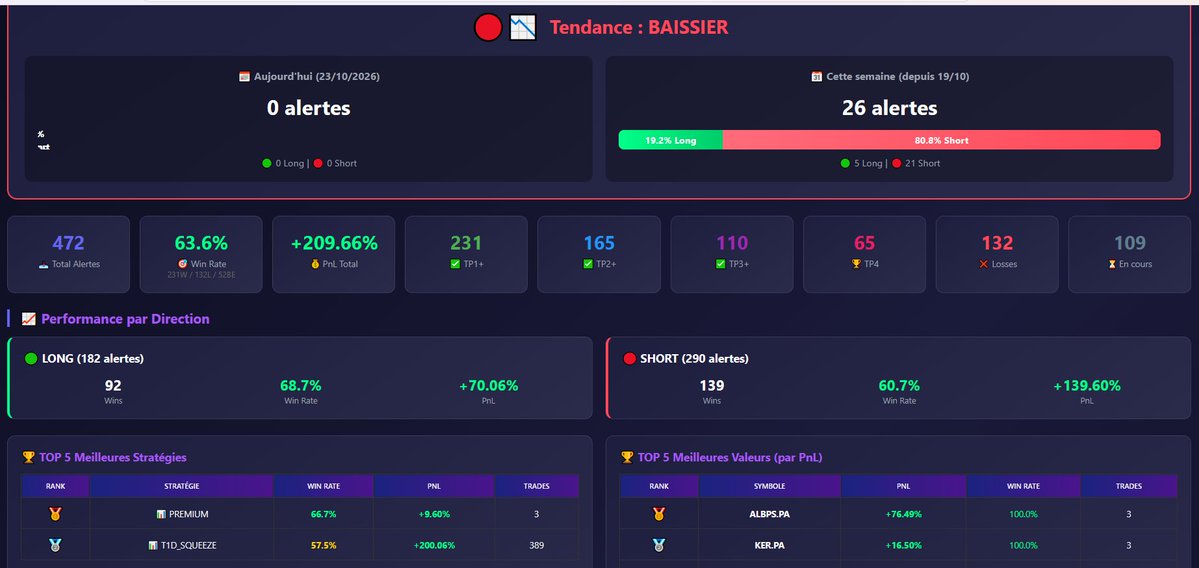Click the red X icon beside Losses
The image size is (1199, 568).
pos(983,265)
